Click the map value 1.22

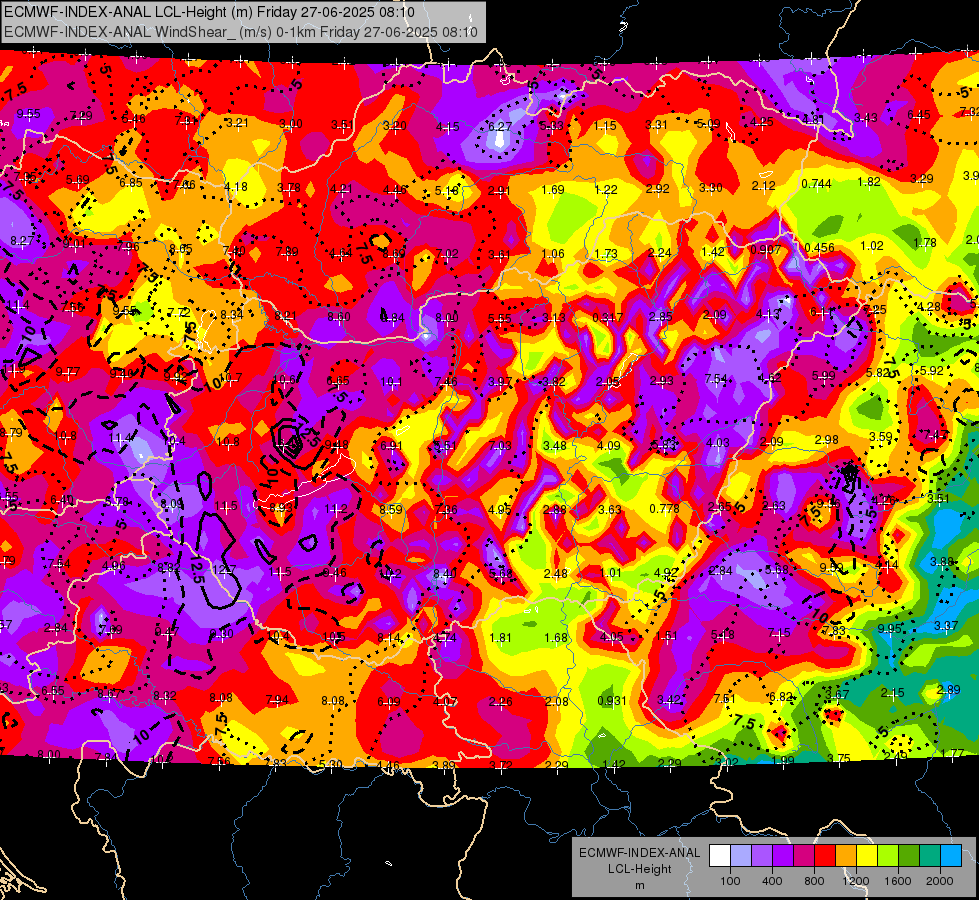point(606,189)
